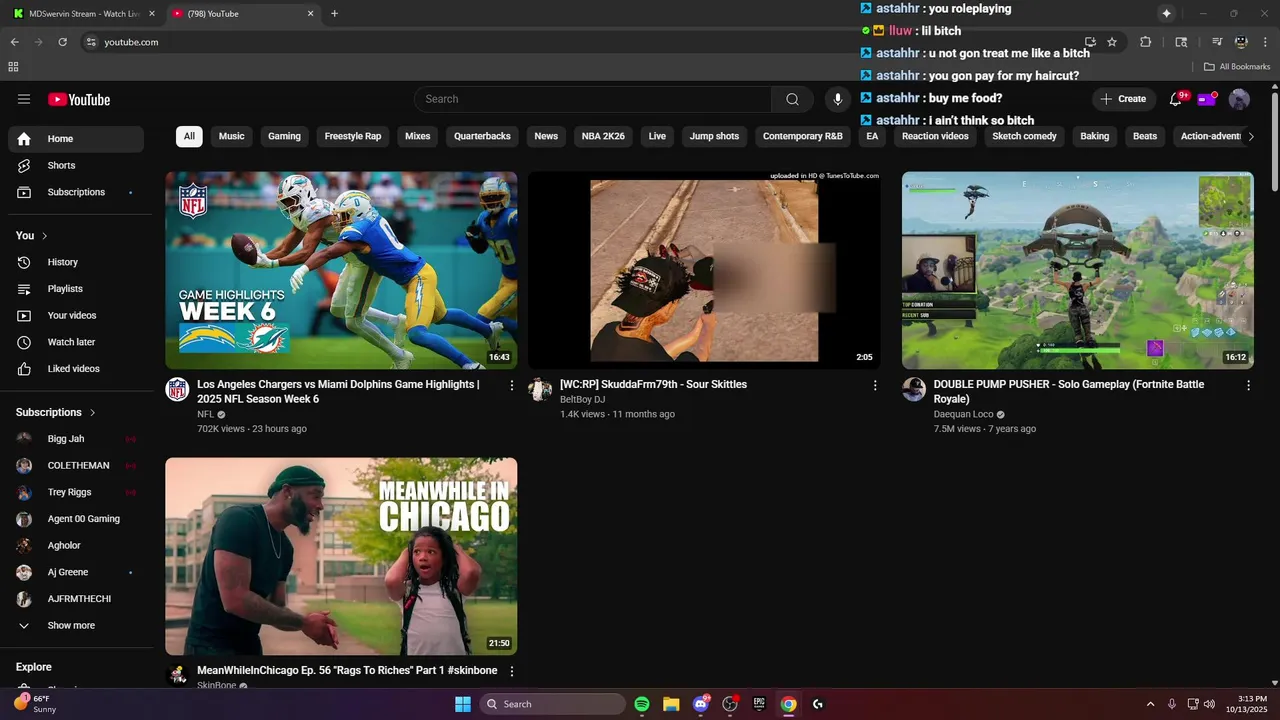Click the search magnifier button

pos(792,99)
